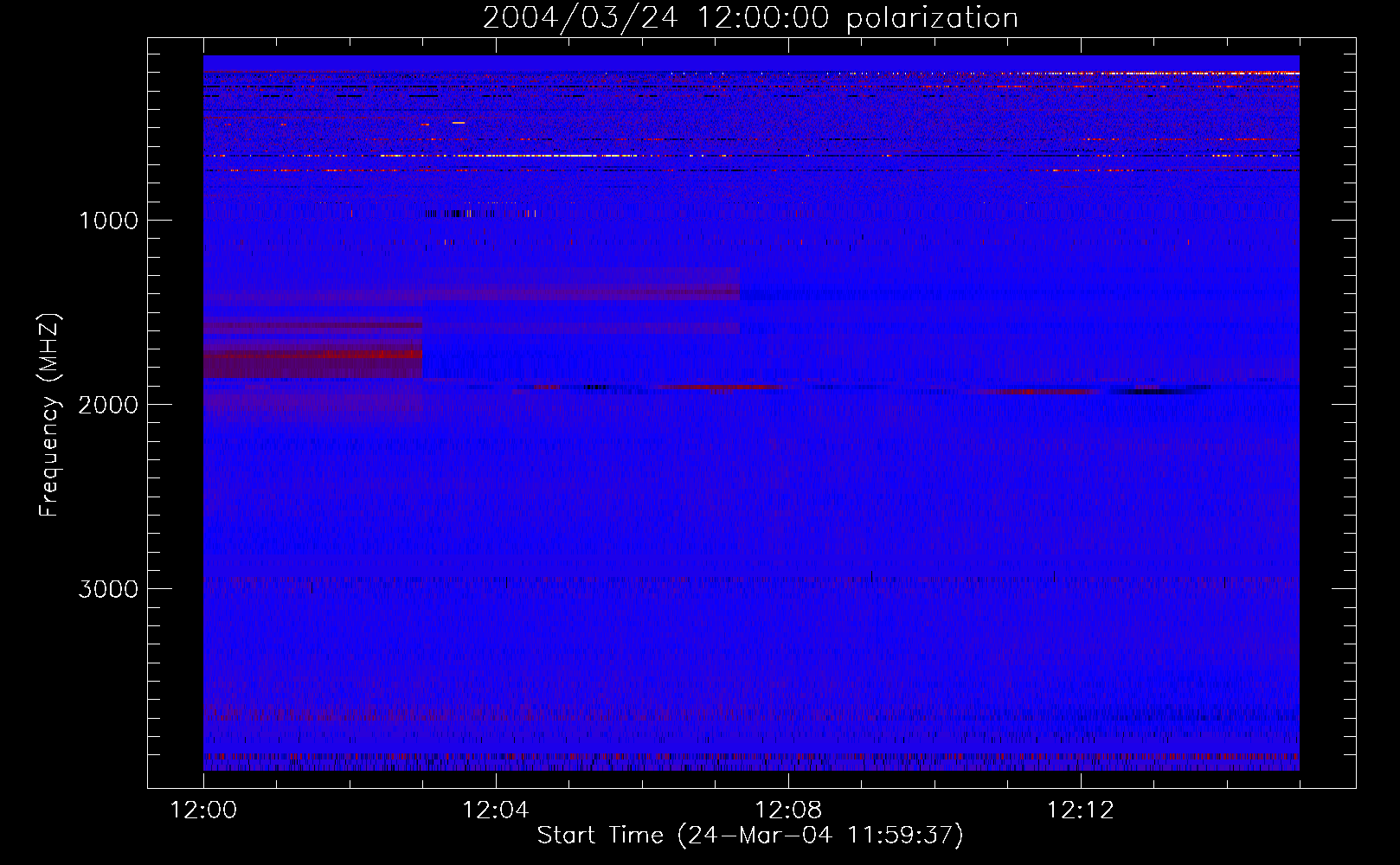Click the "12:12" time tick label
The height and width of the screenshot is (865, 1400).
1081,811
